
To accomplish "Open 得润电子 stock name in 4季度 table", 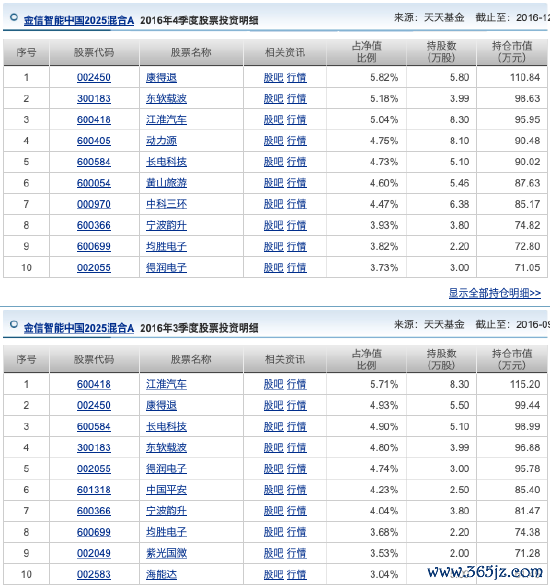I will tap(166, 268).
